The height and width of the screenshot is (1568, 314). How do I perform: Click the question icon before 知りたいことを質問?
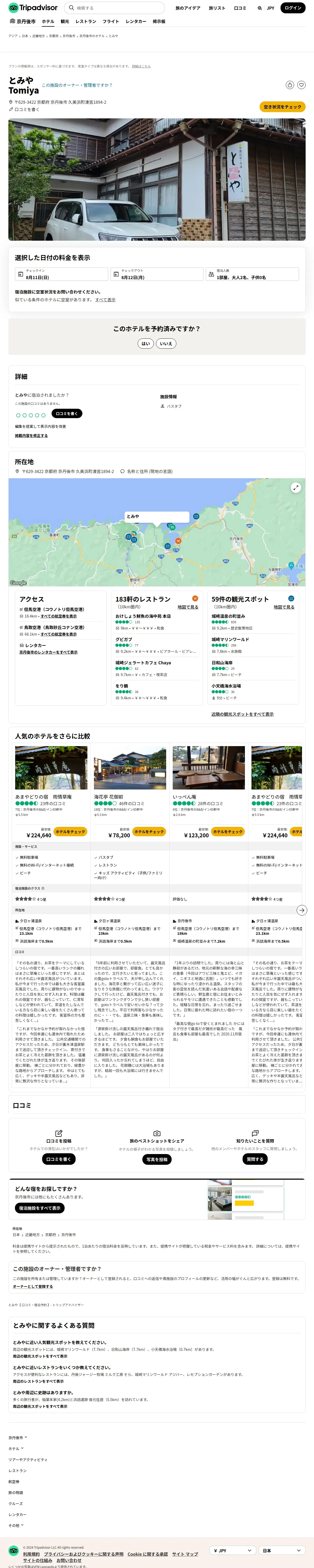click(x=255, y=1133)
